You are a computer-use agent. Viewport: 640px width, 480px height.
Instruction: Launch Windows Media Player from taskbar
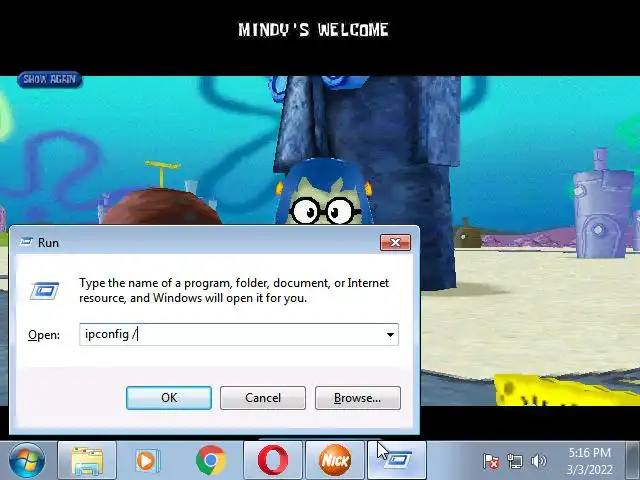147,461
